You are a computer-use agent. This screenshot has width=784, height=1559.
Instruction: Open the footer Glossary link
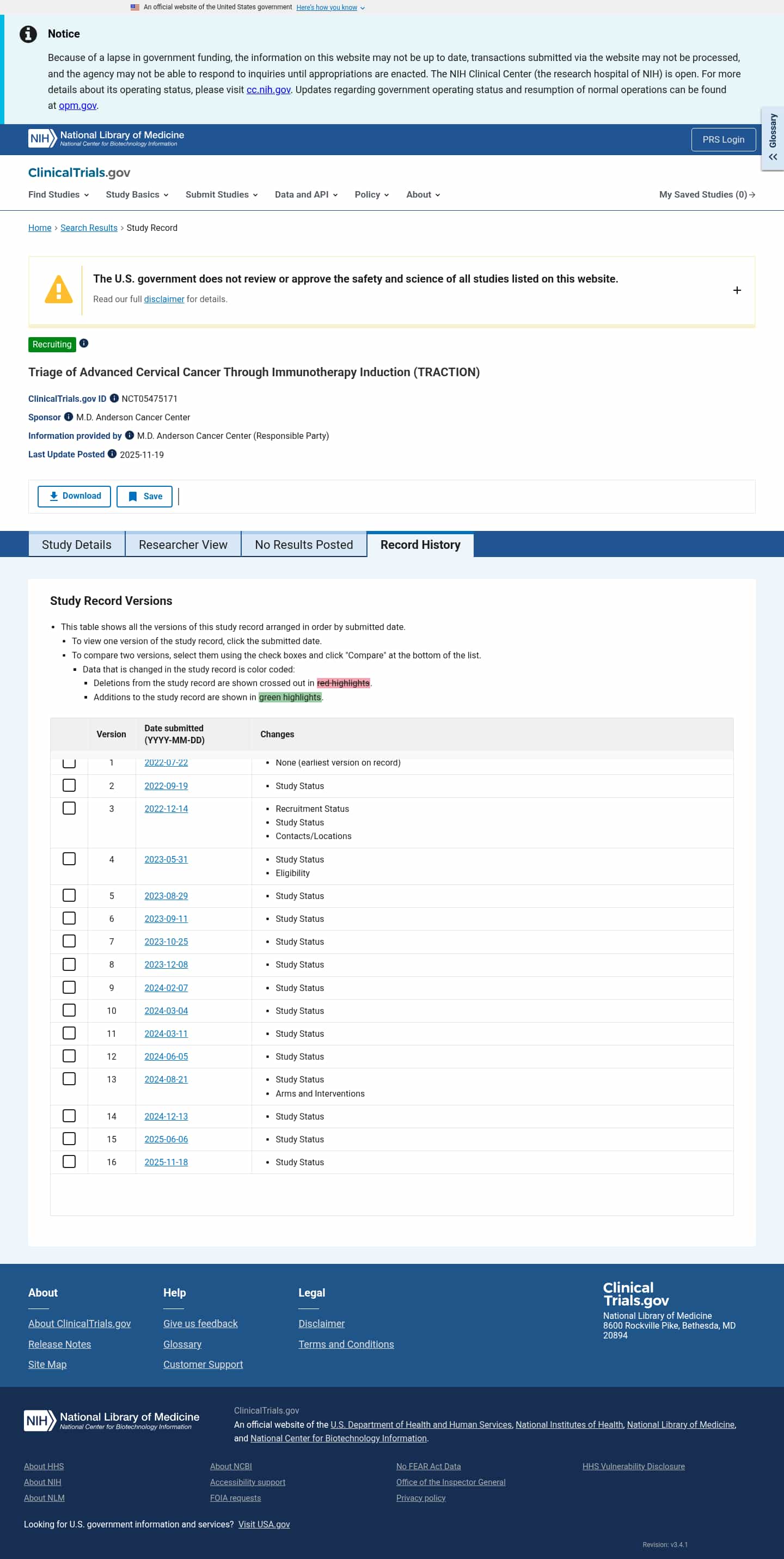[x=183, y=1344]
